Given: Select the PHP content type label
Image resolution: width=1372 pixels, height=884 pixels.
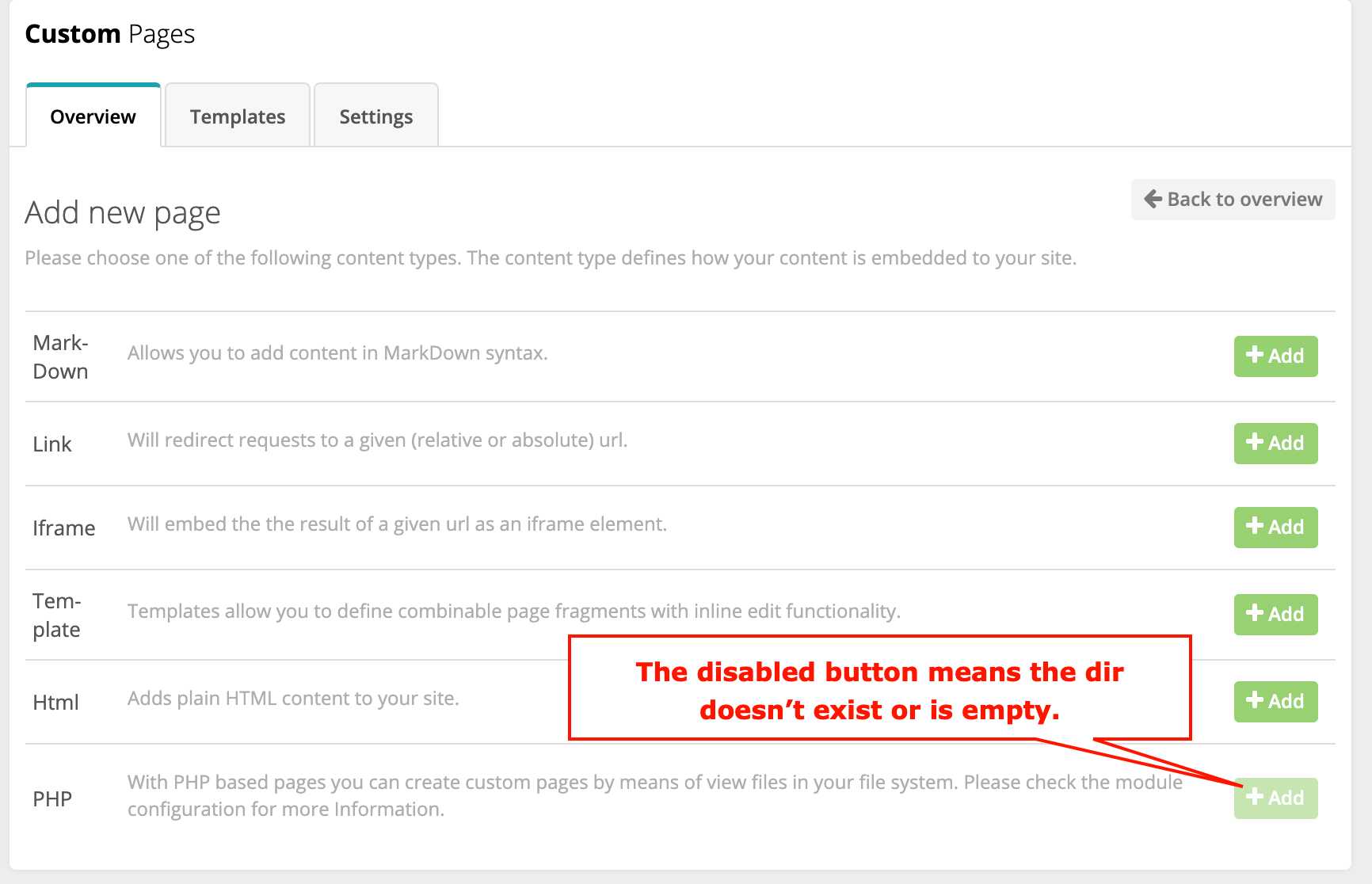Looking at the screenshot, I should tap(52, 799).
